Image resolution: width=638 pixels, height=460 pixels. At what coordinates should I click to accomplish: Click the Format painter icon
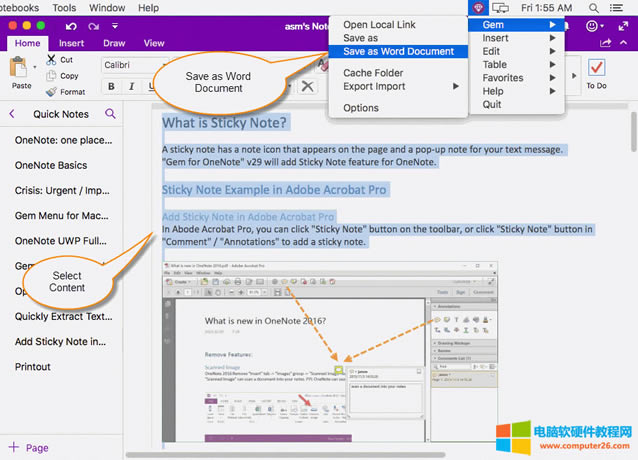point(50,92)
